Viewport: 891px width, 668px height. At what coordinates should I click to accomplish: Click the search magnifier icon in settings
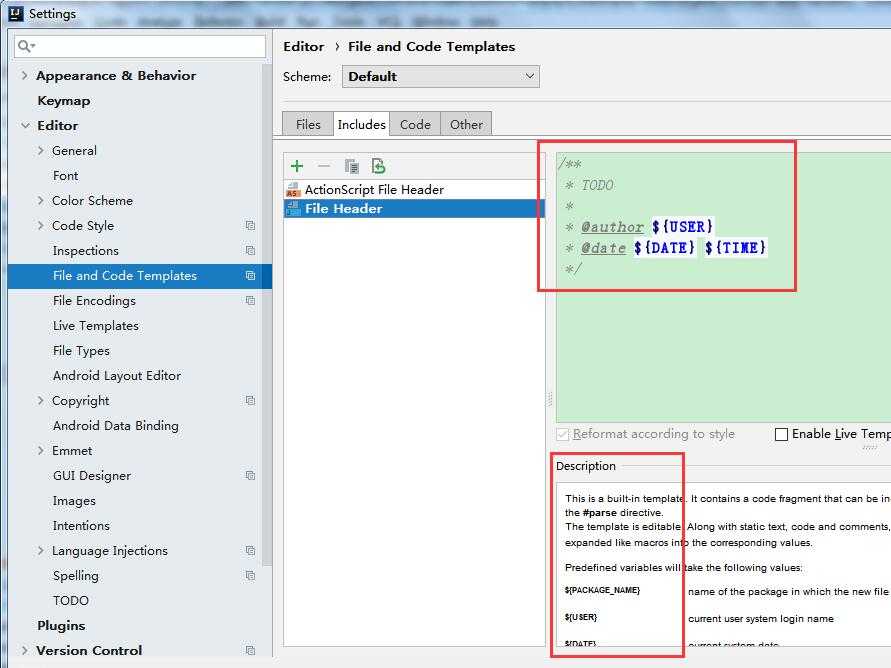[26, 46]
